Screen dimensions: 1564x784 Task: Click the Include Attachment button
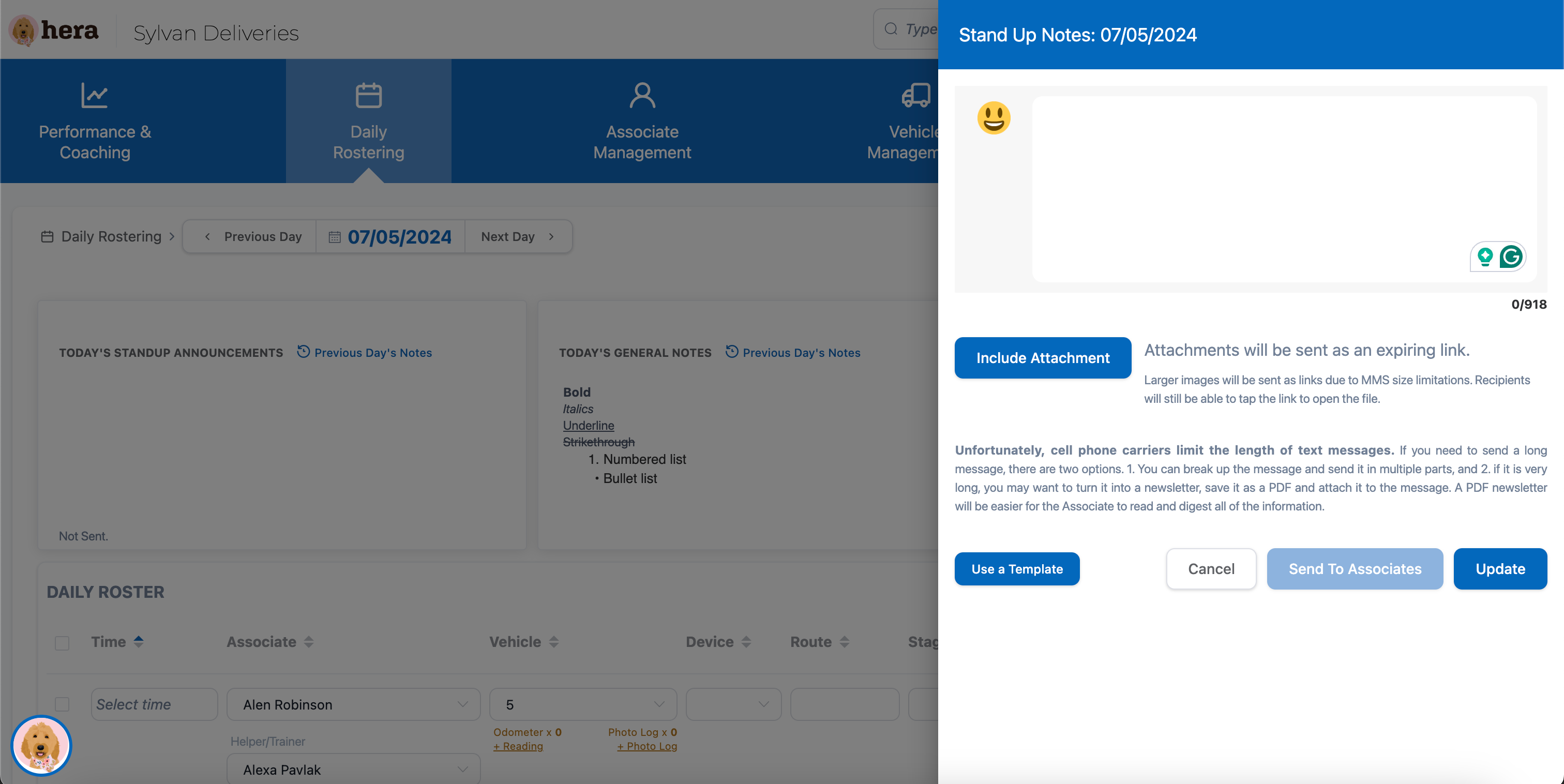1043,358
